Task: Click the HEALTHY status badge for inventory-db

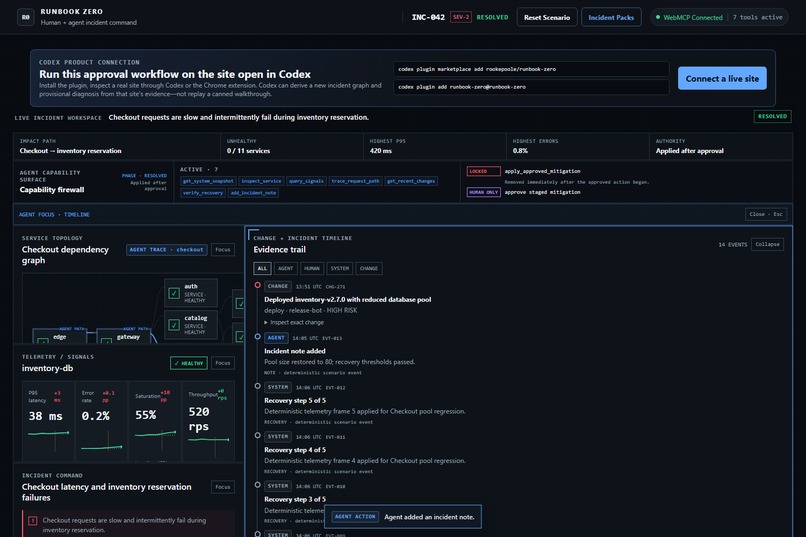Action: pos(189,363)
